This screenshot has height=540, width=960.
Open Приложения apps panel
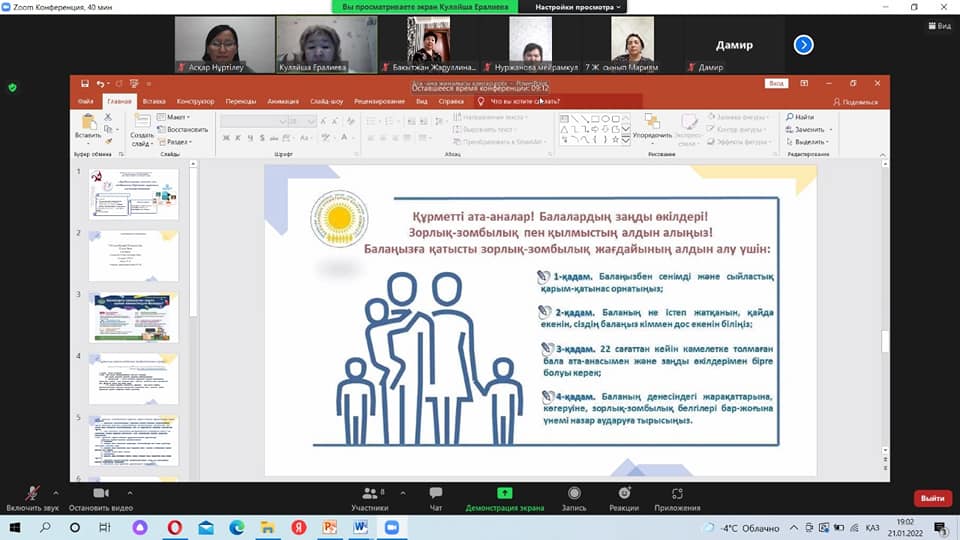pyautogui.click(x=677, y=495)
